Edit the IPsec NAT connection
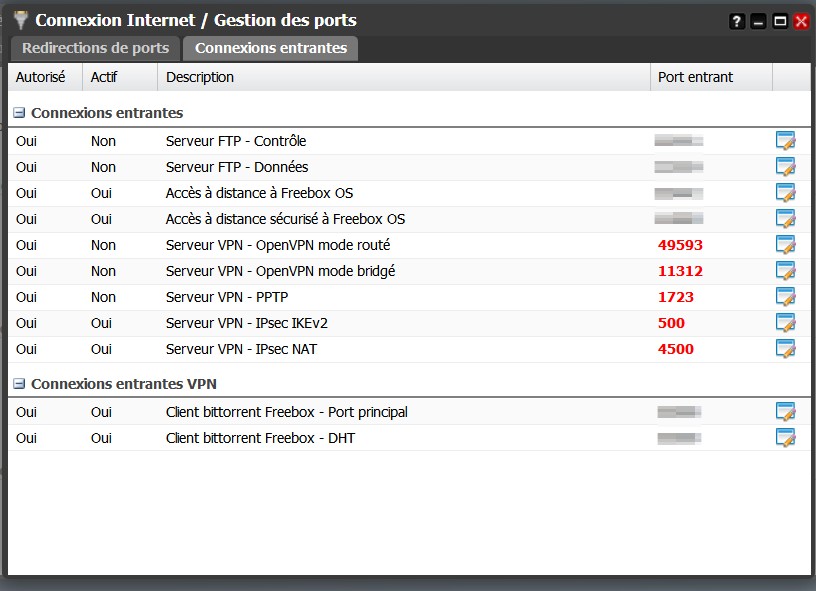The height and width of the screenshot is (591, 816). pyautogui.click(x=785, y=349)
